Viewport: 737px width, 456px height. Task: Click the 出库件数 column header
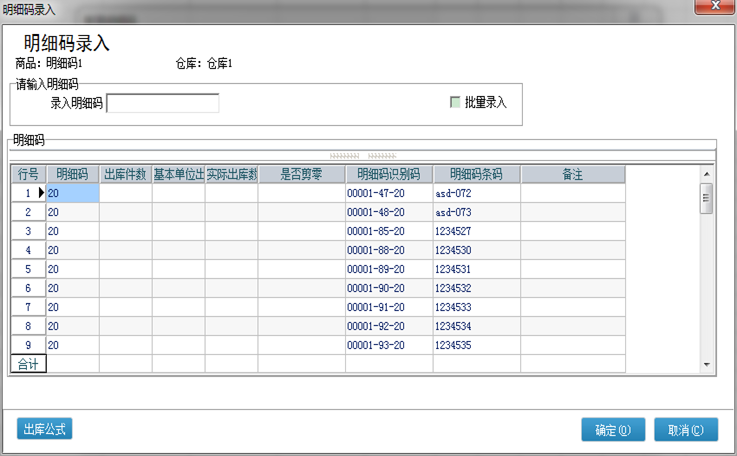click(126, 174)
